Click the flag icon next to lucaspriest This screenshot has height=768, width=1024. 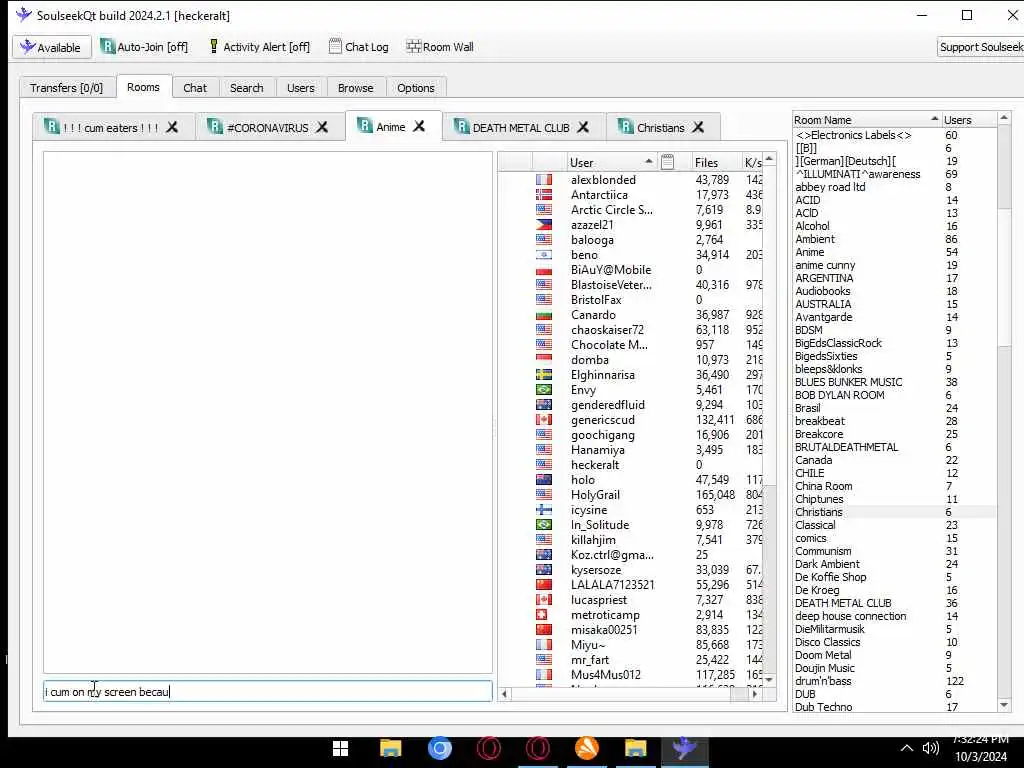(544, 600)
